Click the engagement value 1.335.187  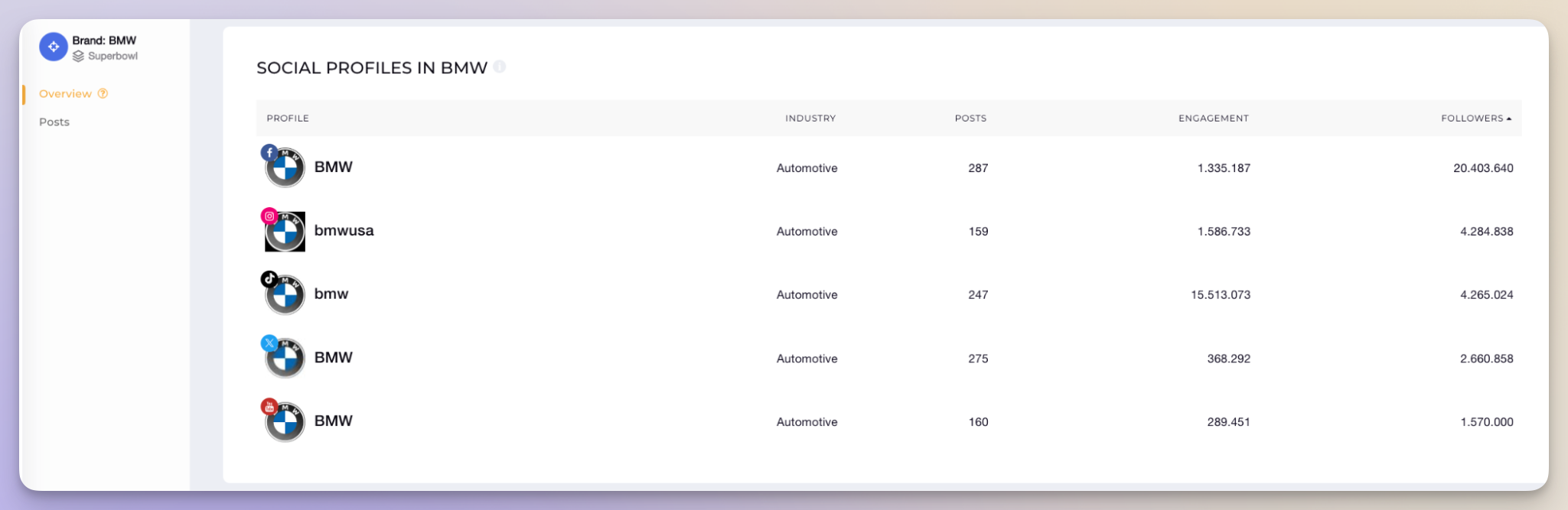(1224, 168)
